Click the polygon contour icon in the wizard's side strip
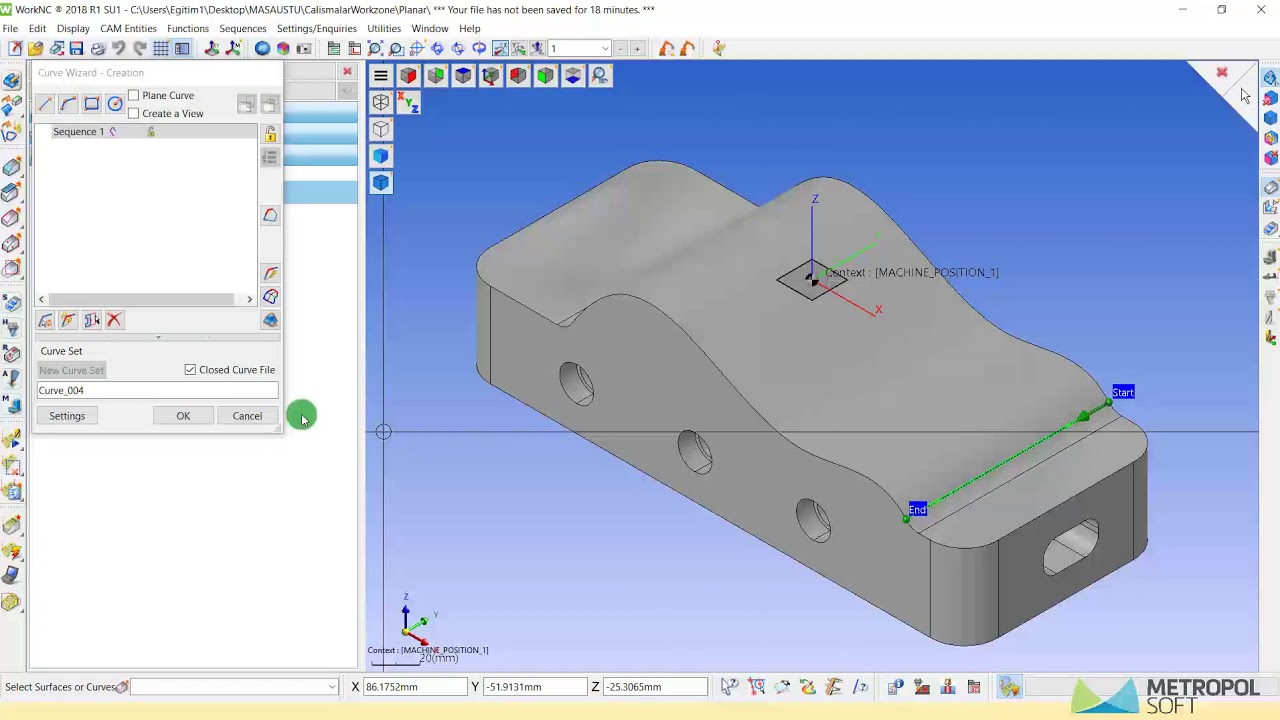This screenshot has height=720, width=1280. coord(270,216)
